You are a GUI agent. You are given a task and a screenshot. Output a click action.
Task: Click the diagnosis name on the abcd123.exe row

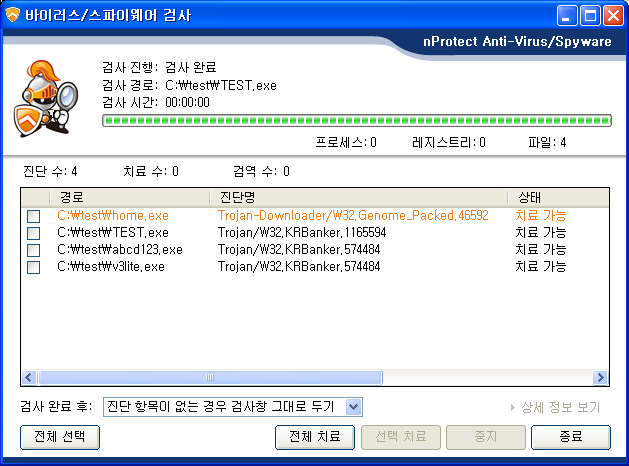tap(299, 249)
